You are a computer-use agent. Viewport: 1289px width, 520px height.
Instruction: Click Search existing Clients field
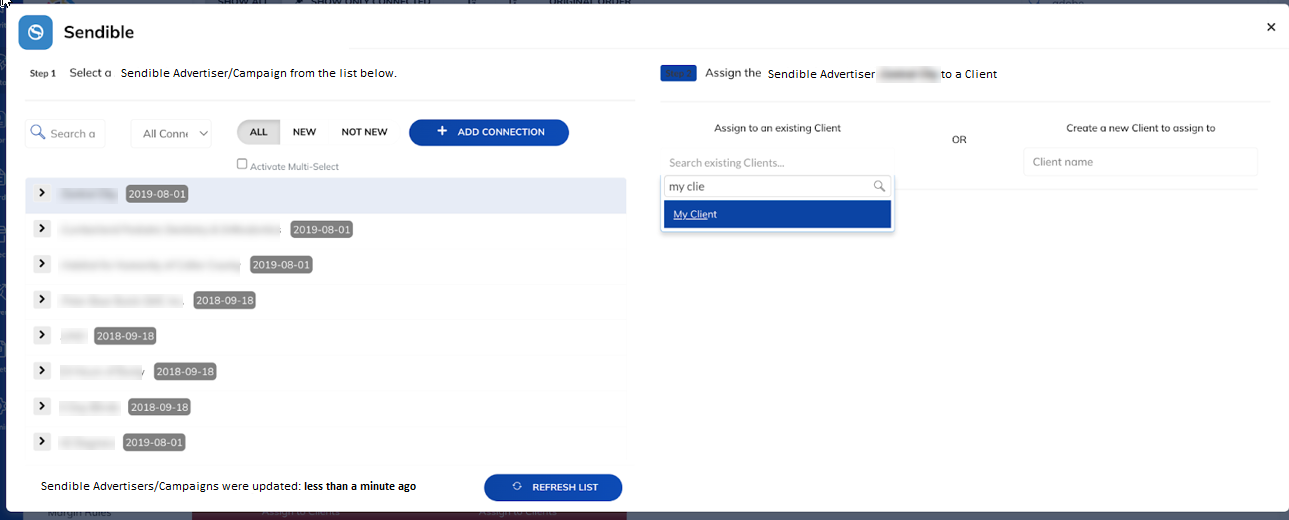click(777, 162)
